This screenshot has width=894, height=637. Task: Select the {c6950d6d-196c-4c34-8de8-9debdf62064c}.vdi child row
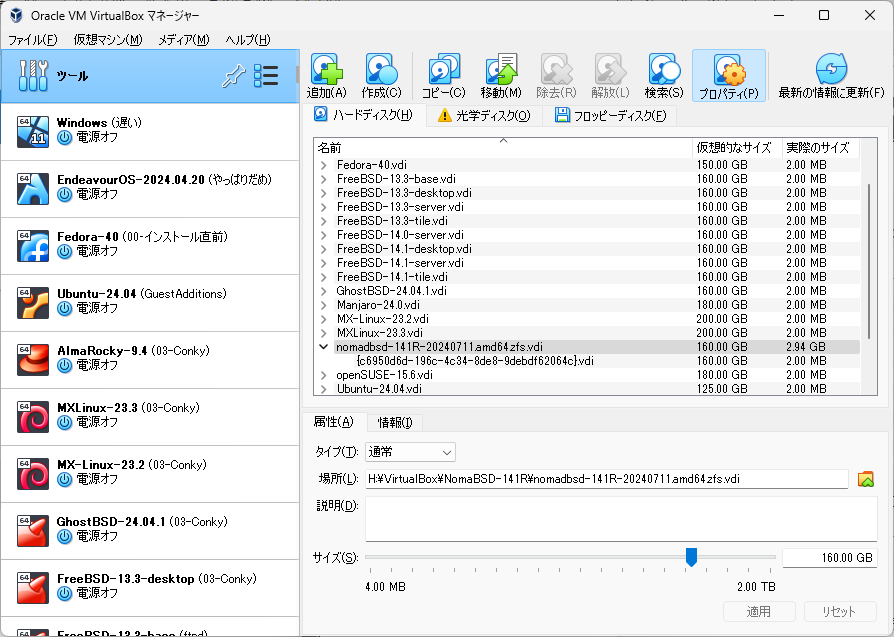(x=475, y=361)
